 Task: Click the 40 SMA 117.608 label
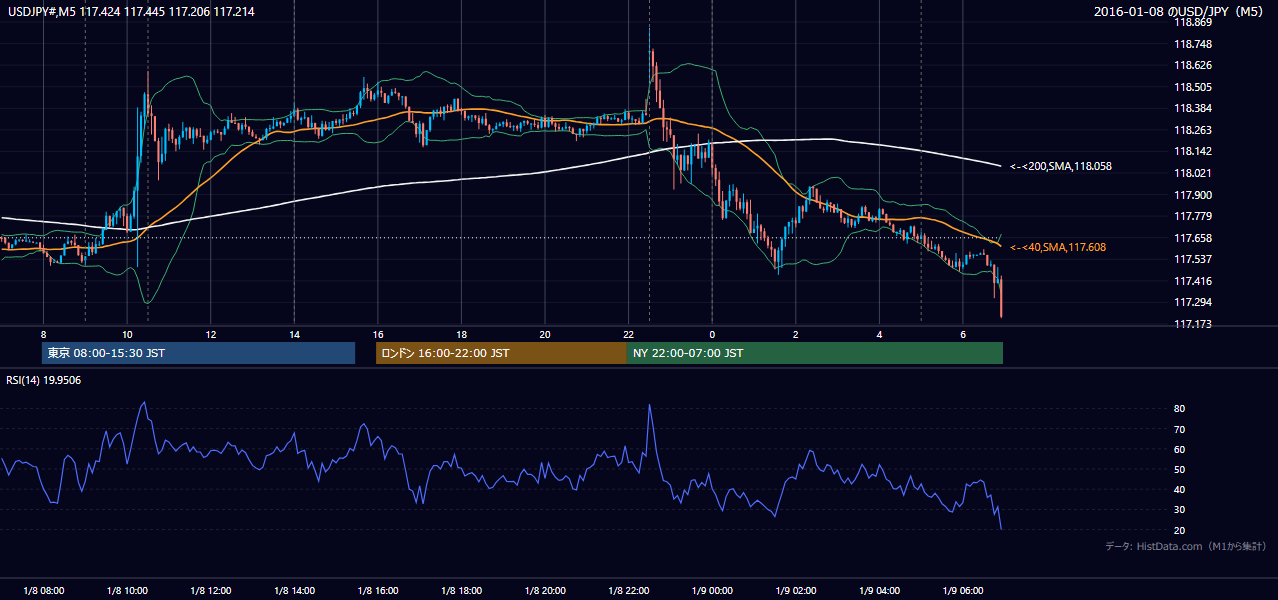click(x=1057, y=247)
